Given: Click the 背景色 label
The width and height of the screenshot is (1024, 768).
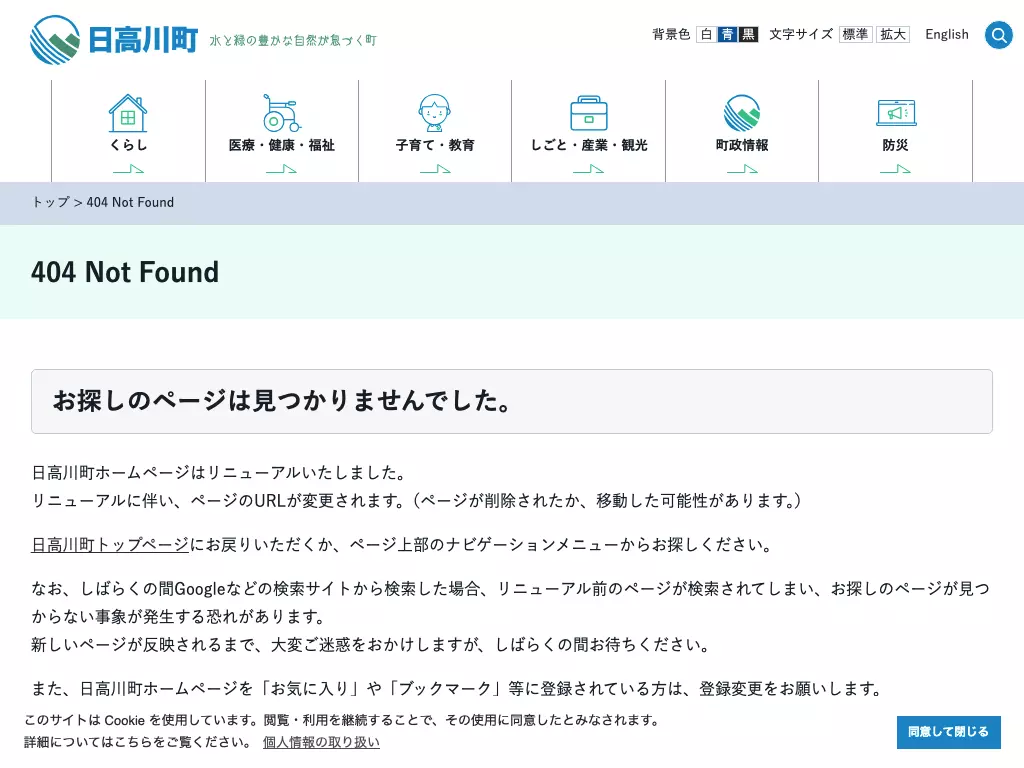Looking at the screenshot, I should click(x=671, y=34).
